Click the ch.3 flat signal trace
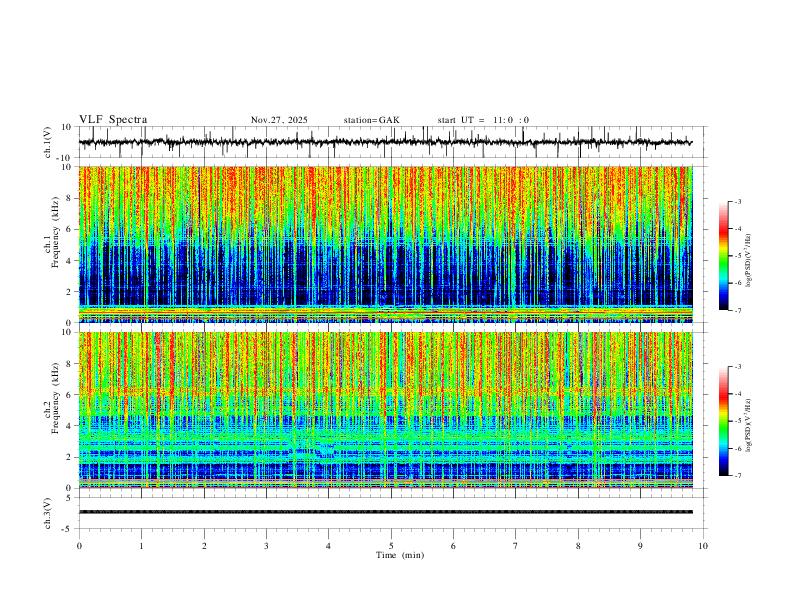The height and width of the screenshot is (612, 792). (x=386, y=512)
